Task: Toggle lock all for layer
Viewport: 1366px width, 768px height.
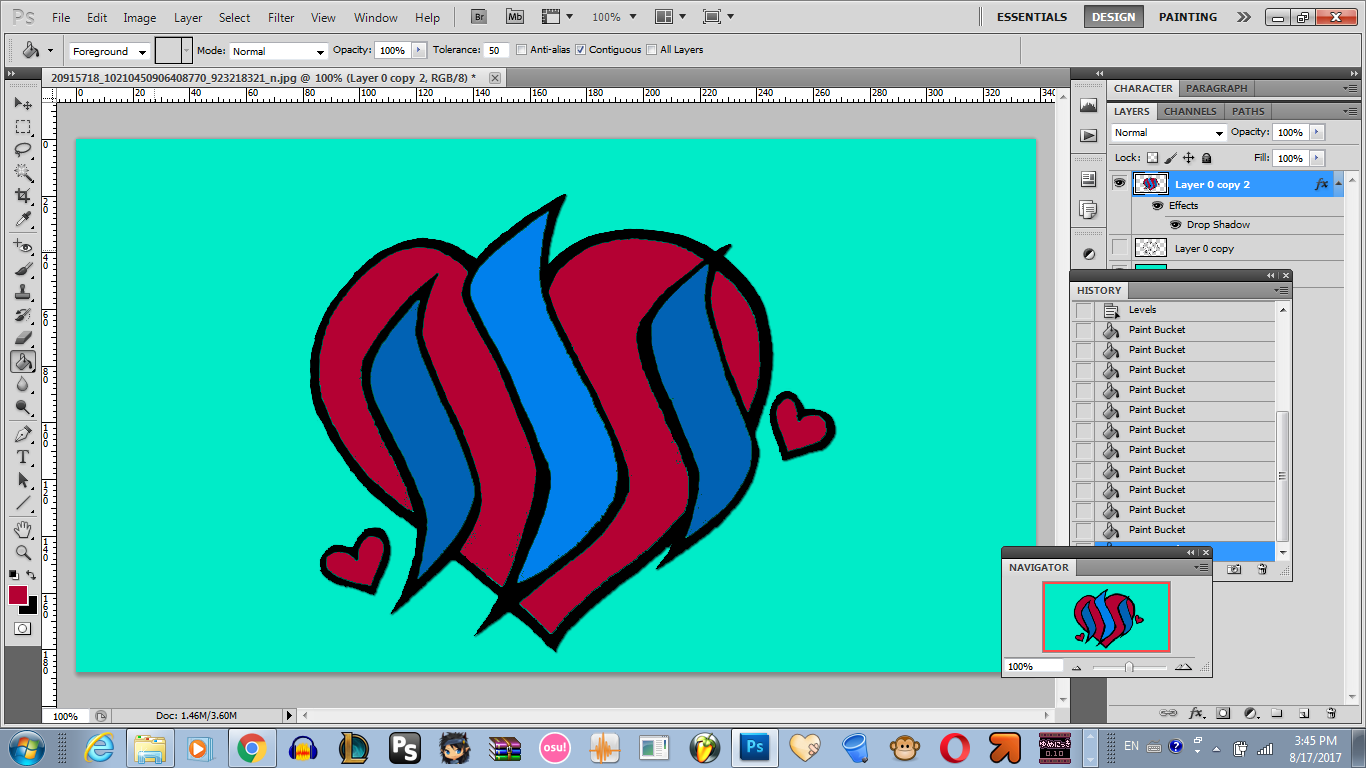Action: point(1207,158)
